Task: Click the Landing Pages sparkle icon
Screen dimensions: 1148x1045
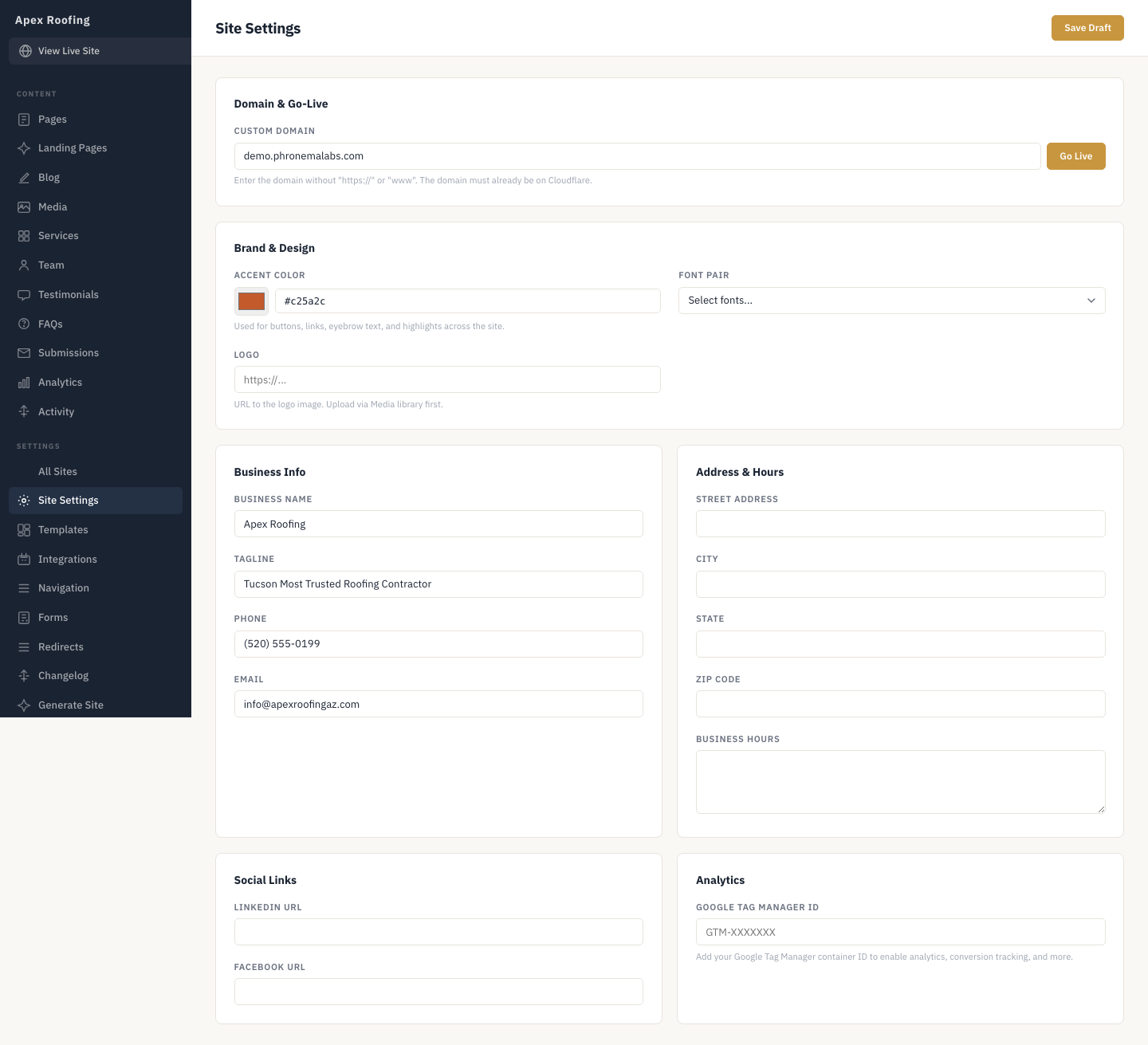Action: point(24,148)
